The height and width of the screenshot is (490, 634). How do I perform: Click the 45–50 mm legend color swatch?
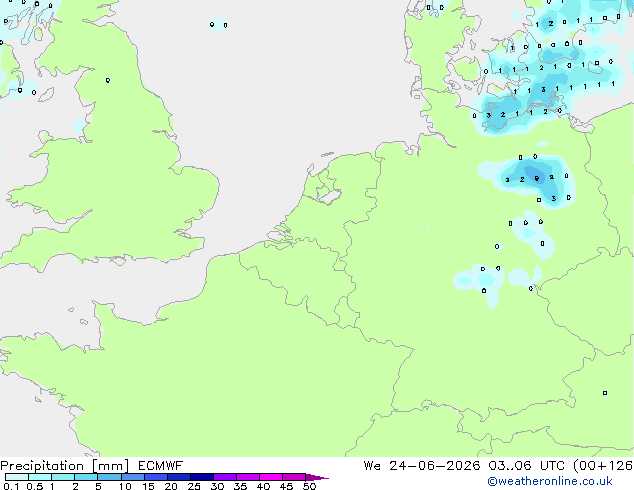tap(294, 477)
